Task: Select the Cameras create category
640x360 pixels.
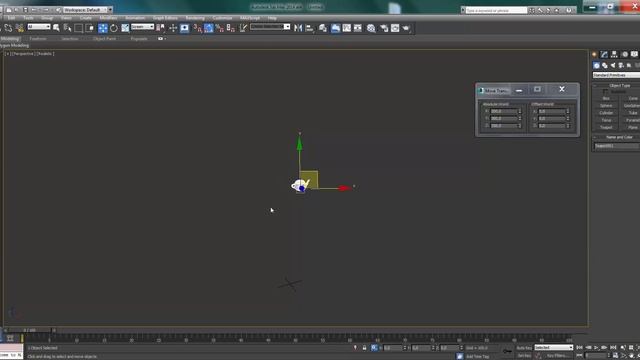Action: pyautogui.click(x=621, y=65)
